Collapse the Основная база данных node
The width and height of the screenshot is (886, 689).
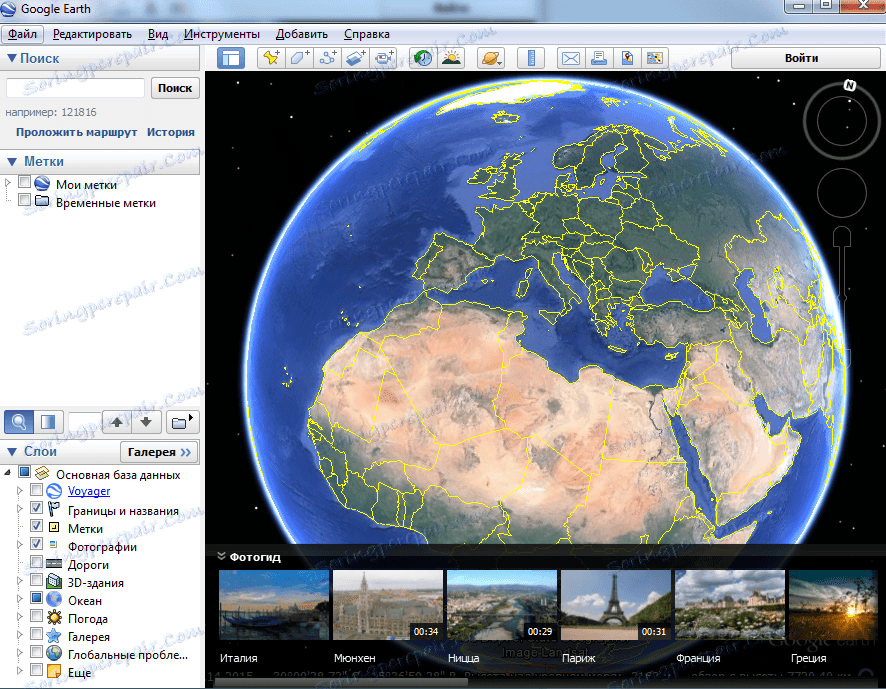(7, 473)
